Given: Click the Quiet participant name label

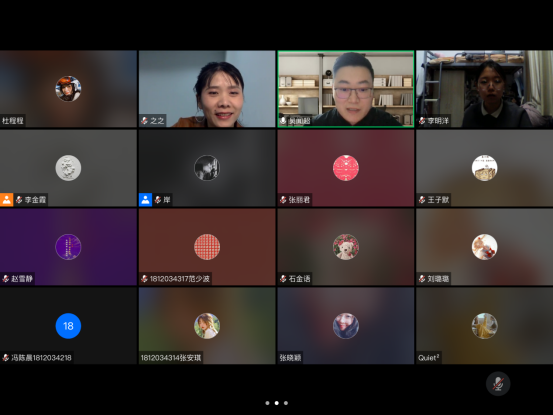Looking at the screenshot, I should point(429,358).
